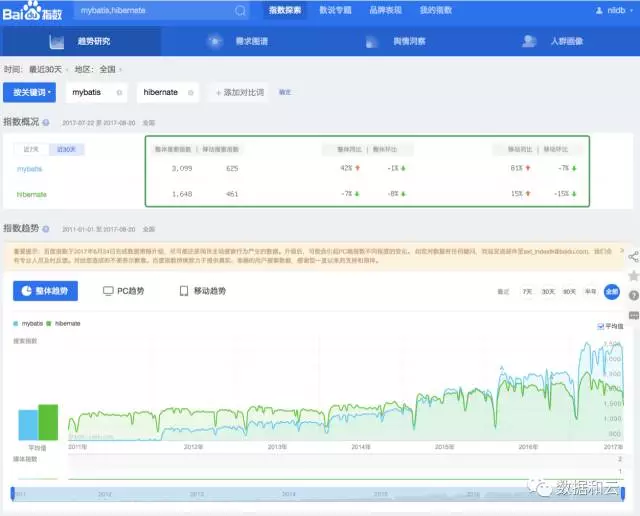640x516 pixels.
Task: Click 添加对比词 to add keyword
Action: pos(240,93)
